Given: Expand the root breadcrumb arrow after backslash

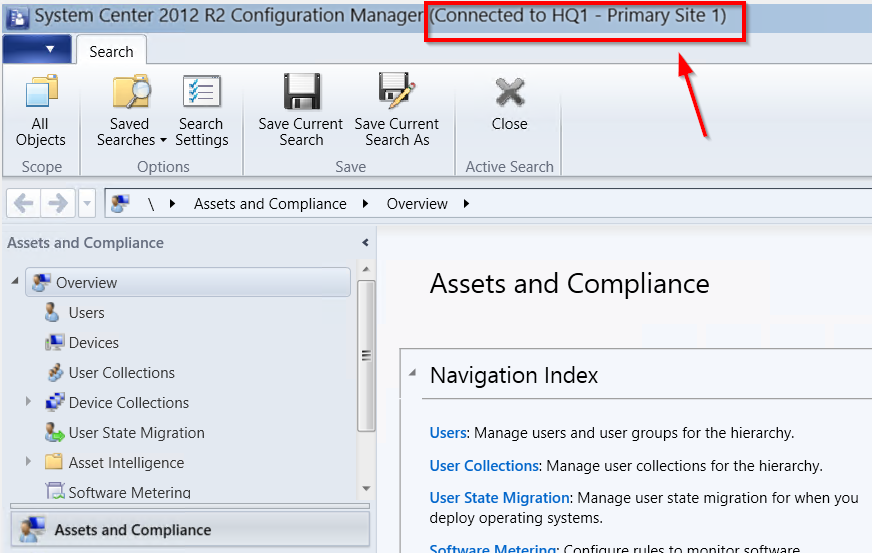Looking at the screenshot, I should click(172, 204).
